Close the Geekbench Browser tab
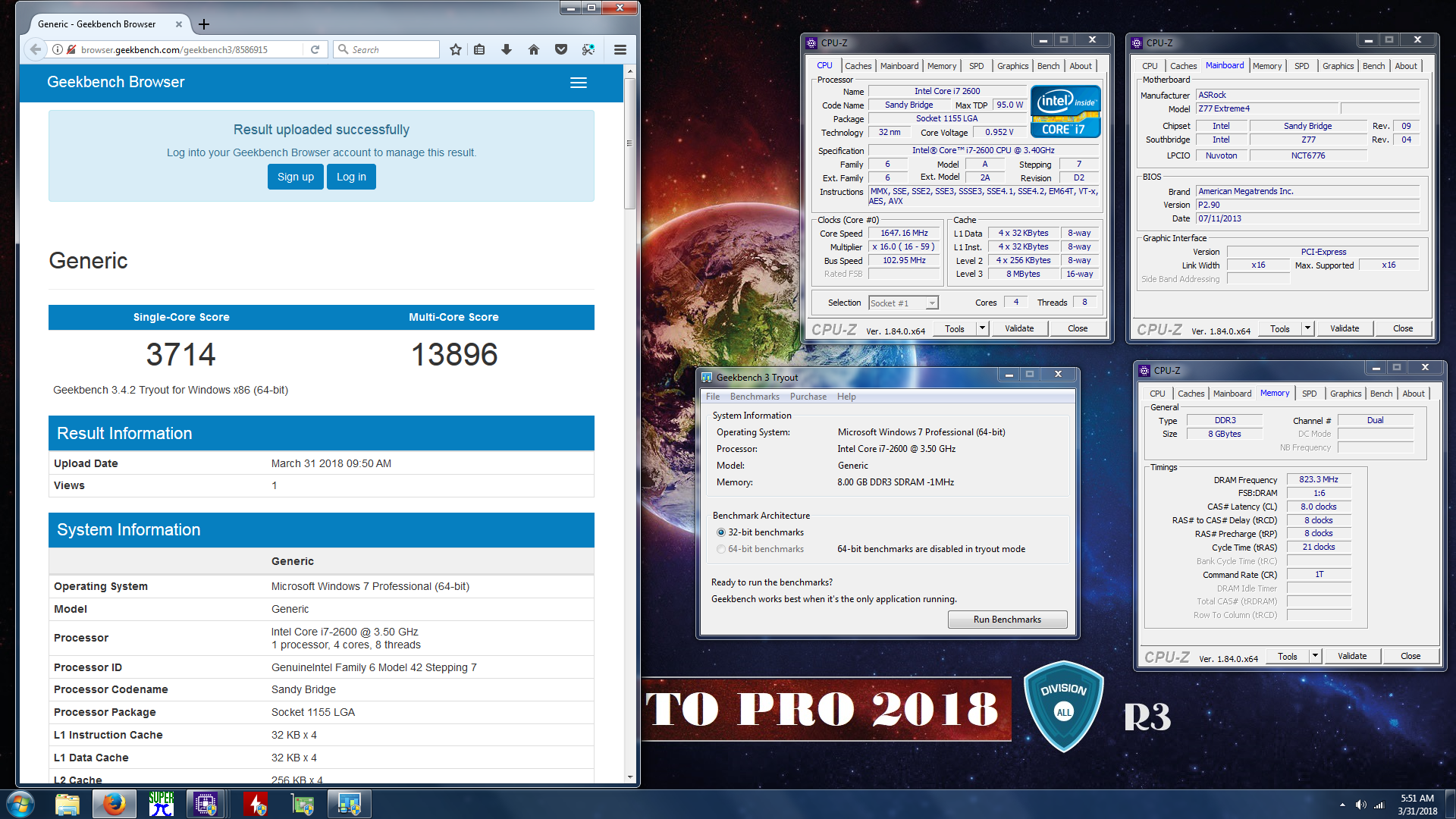This screenshot has width=1456, height=819. coord(179,24)
